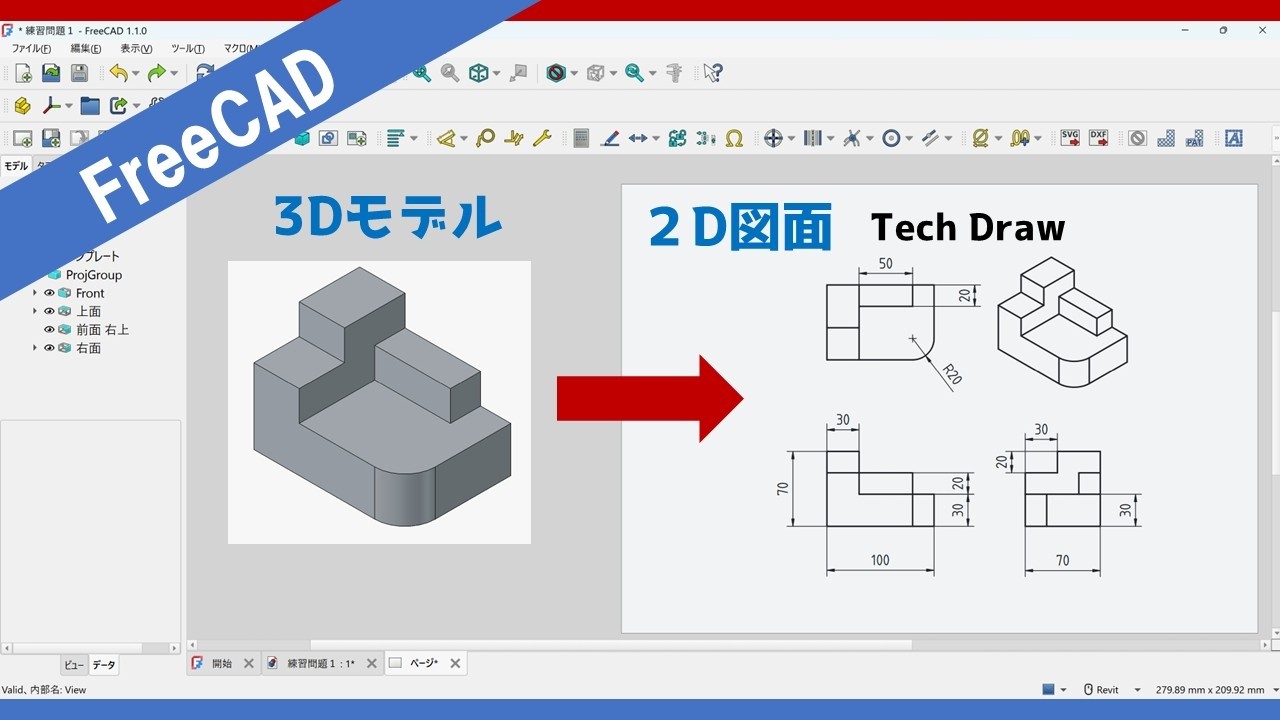Select the データ property tab
Viewport: 1280px width, 720px height.
[104, 665]
